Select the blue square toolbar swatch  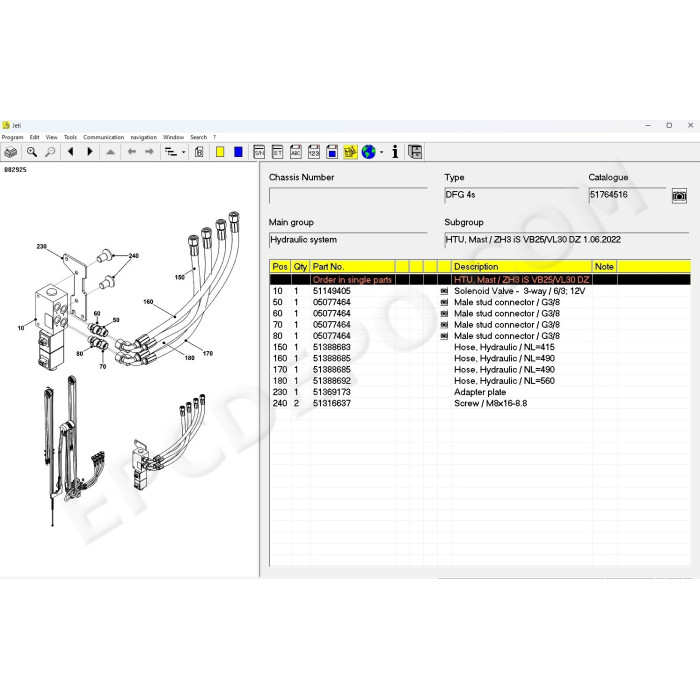(x=238, y=152)
